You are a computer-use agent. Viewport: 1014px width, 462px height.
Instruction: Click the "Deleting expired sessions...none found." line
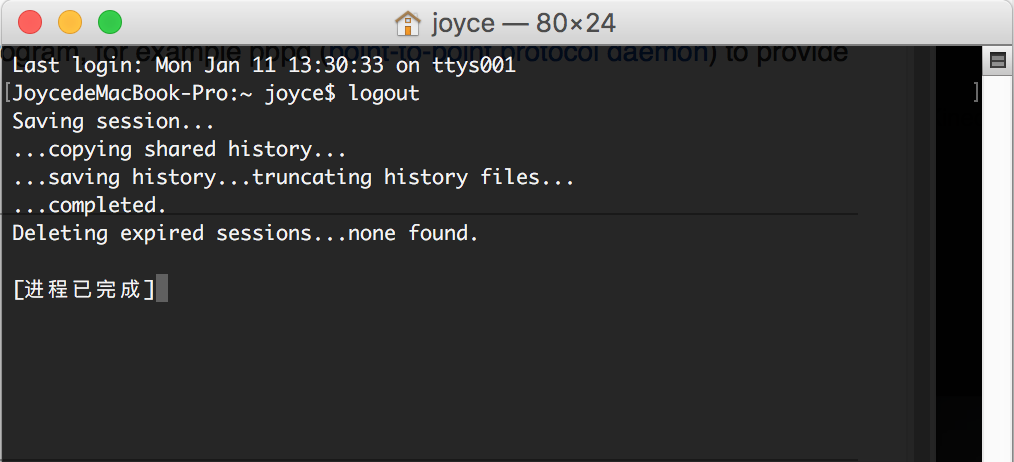[245, 234]
